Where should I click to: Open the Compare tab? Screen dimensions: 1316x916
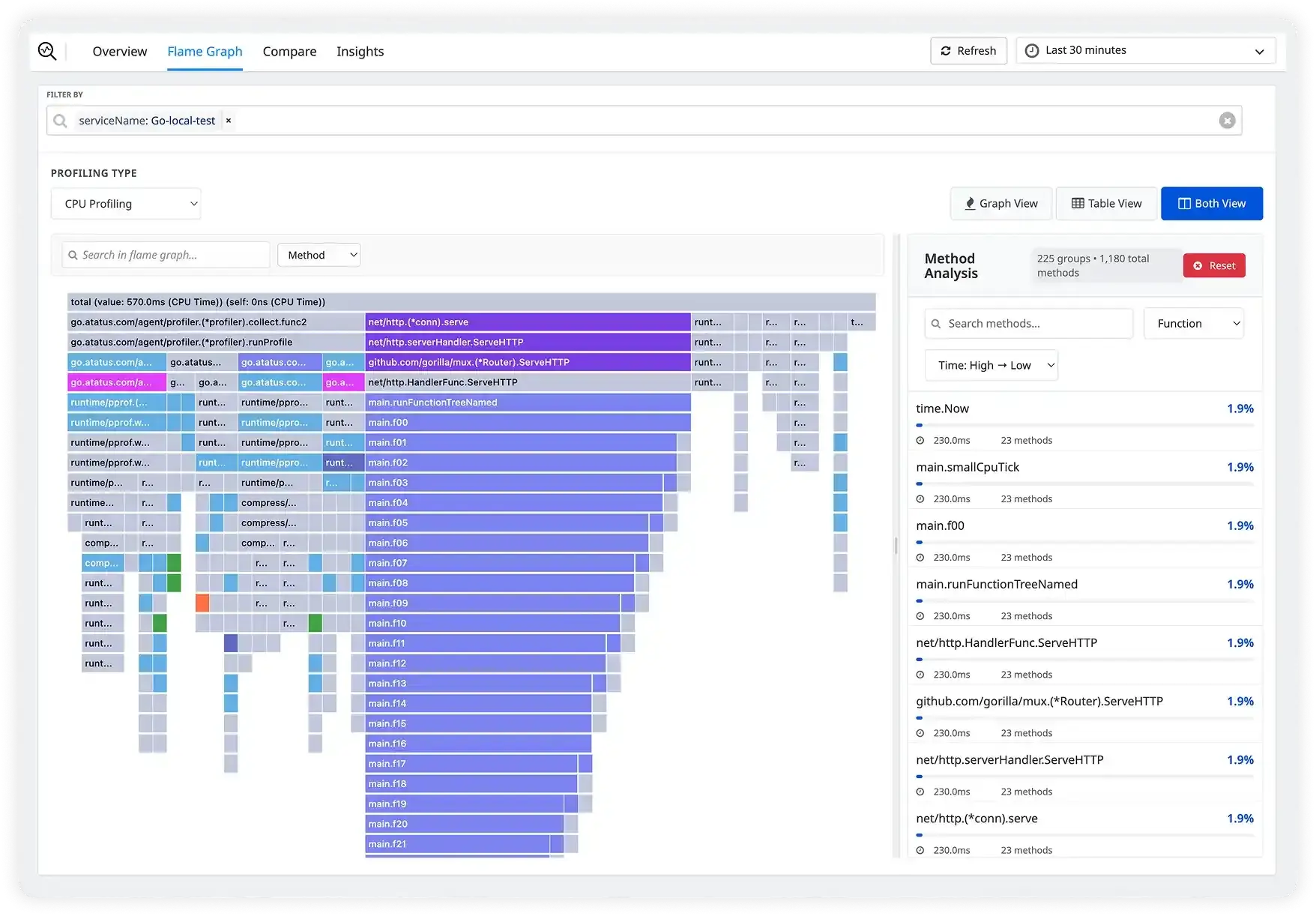289,52
